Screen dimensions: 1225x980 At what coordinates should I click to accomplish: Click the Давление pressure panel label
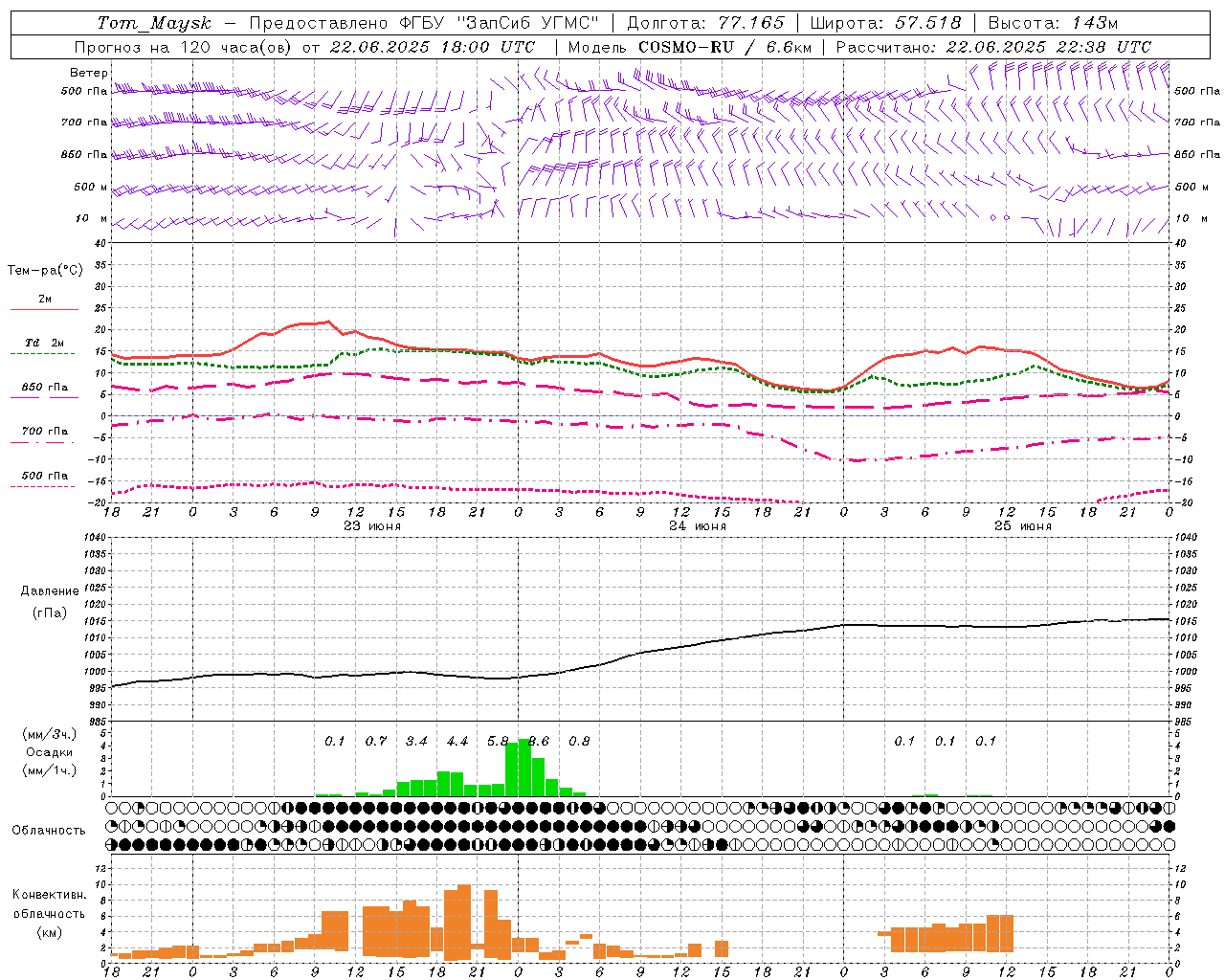click(x=50, y=591)
